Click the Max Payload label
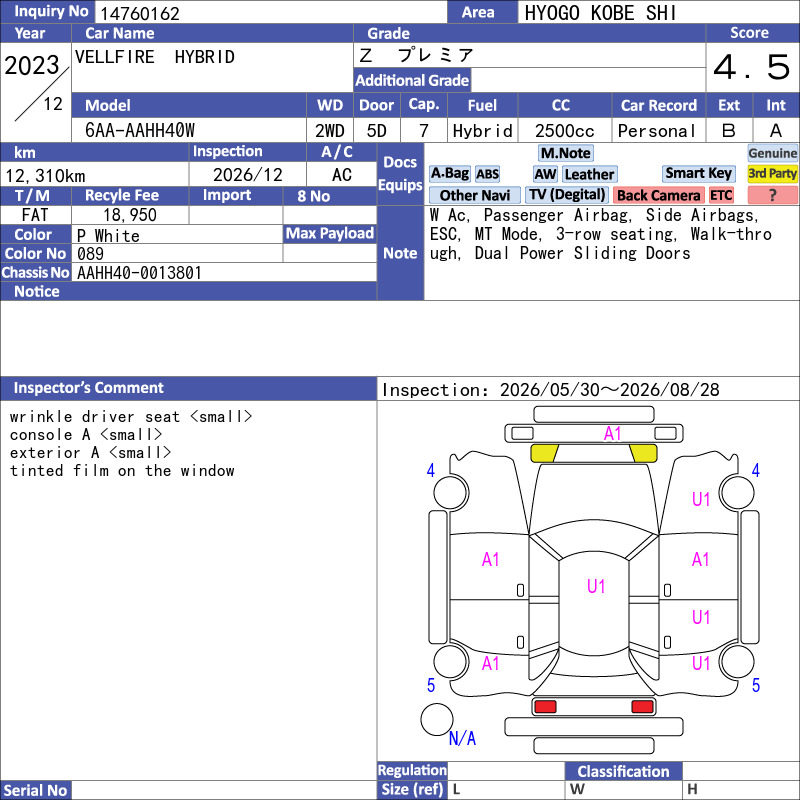 click(x=330, y=234)
